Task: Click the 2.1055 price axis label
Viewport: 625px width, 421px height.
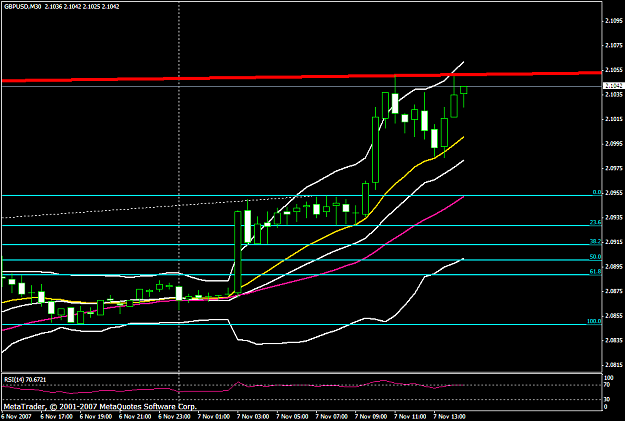Action: pos(614,70)
